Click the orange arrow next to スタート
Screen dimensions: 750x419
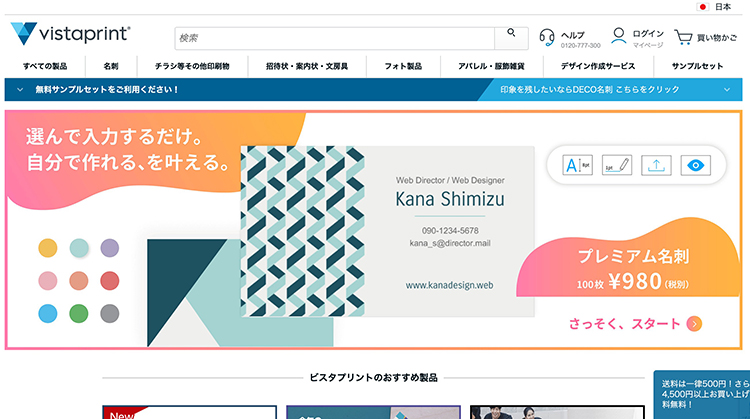[x=694, y=324]
